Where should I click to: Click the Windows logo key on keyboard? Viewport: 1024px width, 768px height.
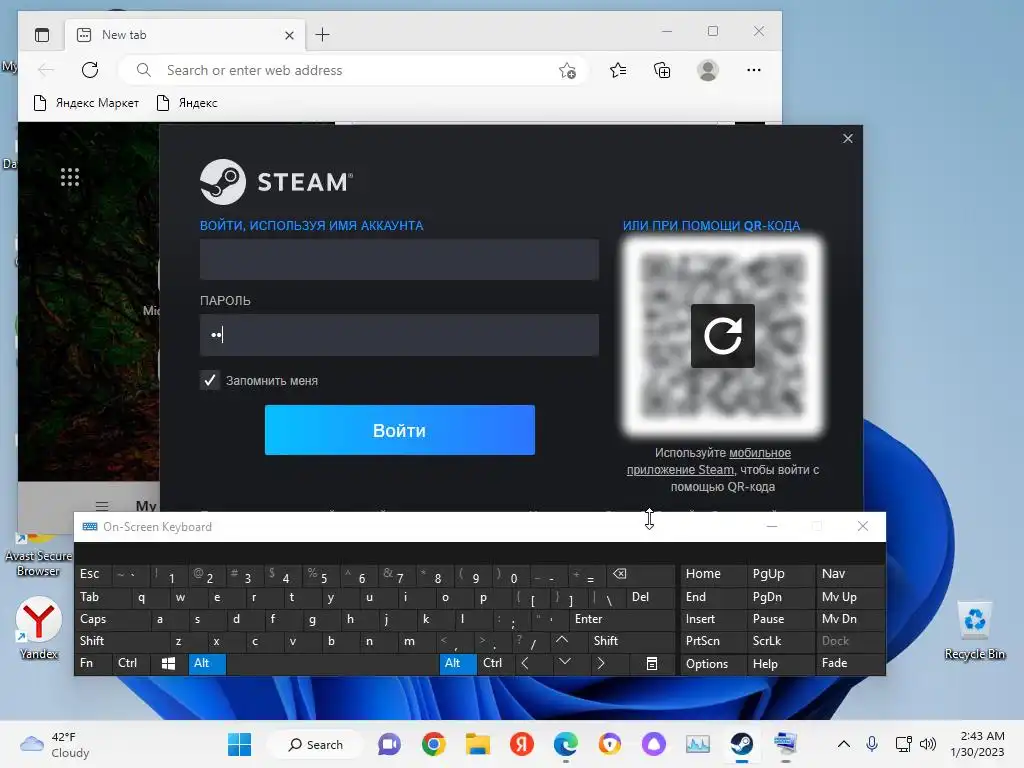click(169, 663)
